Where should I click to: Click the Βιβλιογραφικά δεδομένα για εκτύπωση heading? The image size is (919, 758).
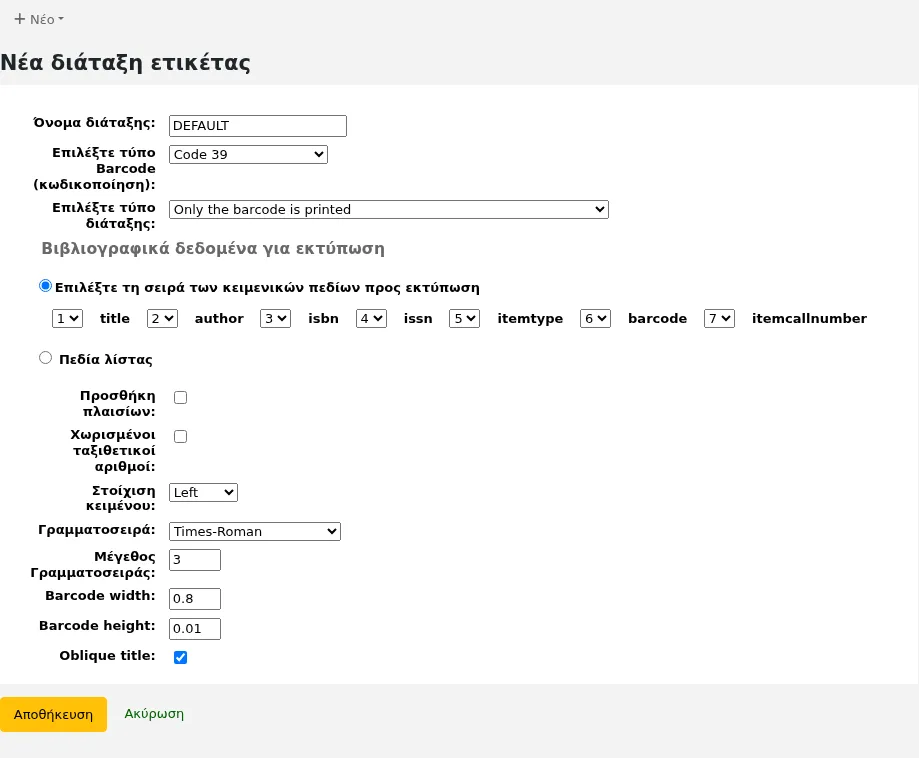[x=213, y=249]
